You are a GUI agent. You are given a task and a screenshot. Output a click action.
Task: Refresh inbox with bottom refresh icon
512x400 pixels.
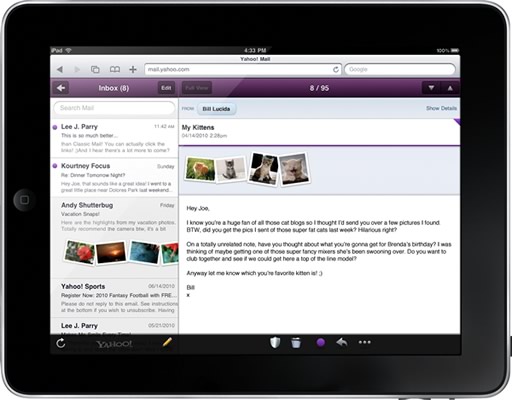[61, 343]
